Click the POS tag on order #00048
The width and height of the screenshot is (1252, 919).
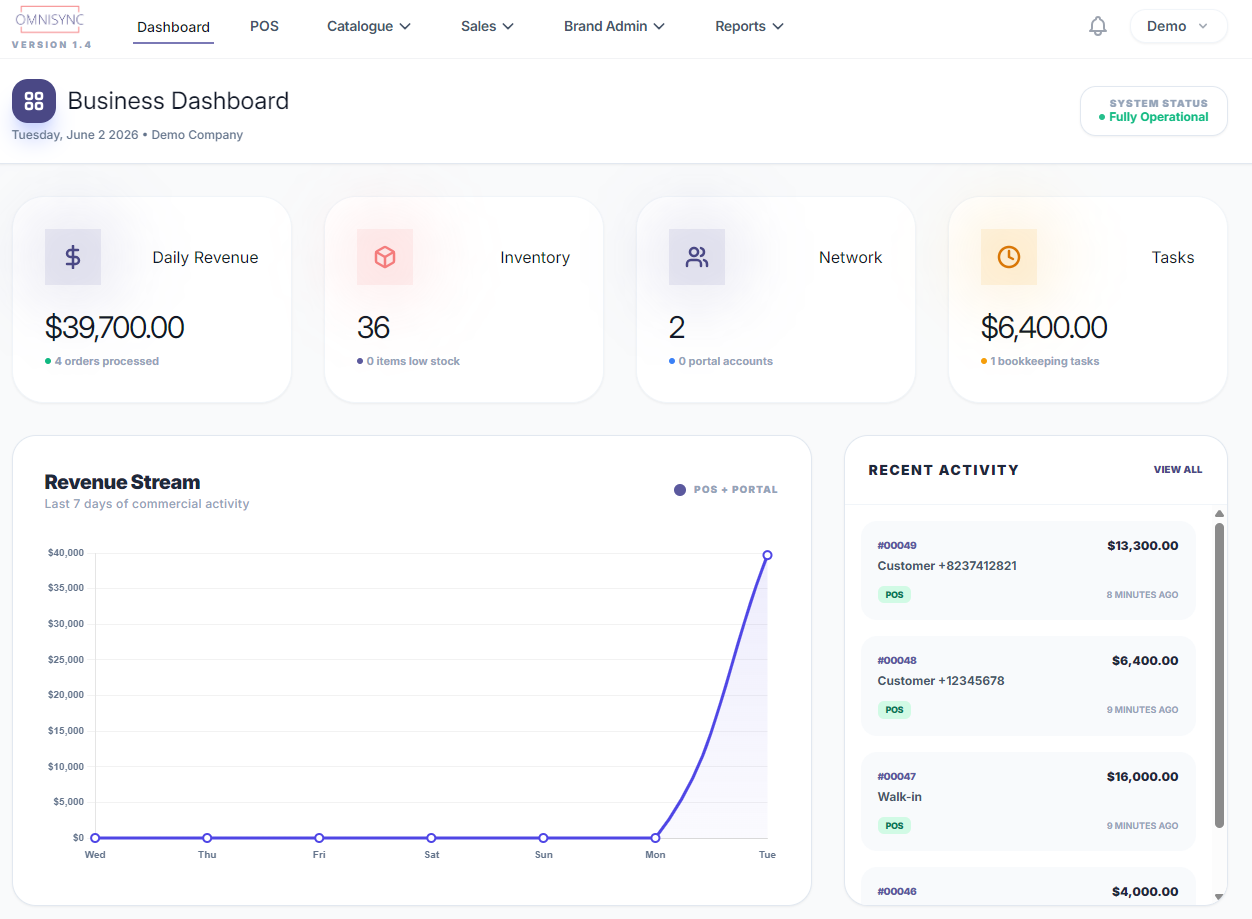click(894, 710)
